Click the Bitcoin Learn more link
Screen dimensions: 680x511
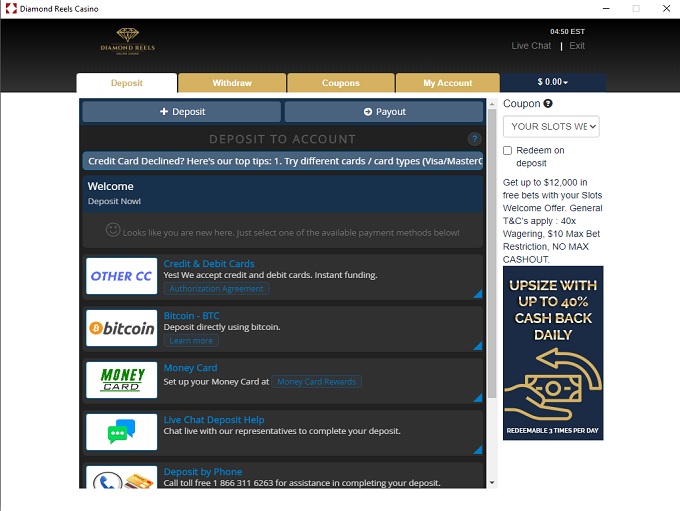[190, 341]
